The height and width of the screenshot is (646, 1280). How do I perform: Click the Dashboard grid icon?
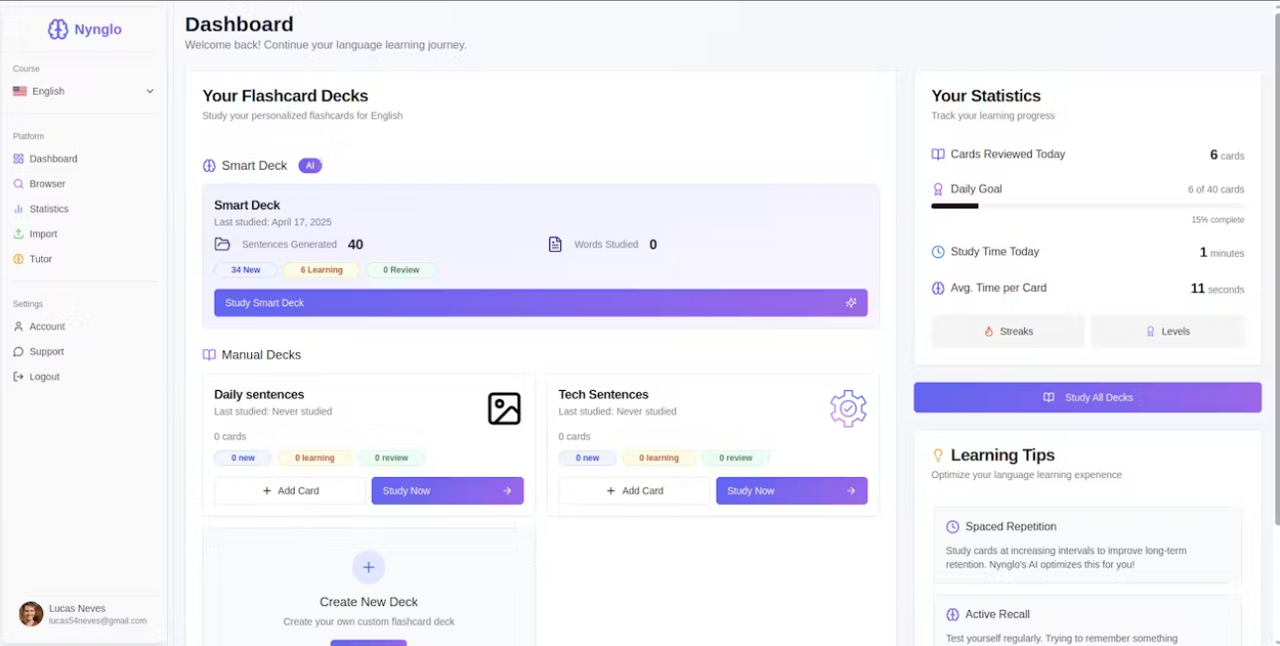point(19,159)
